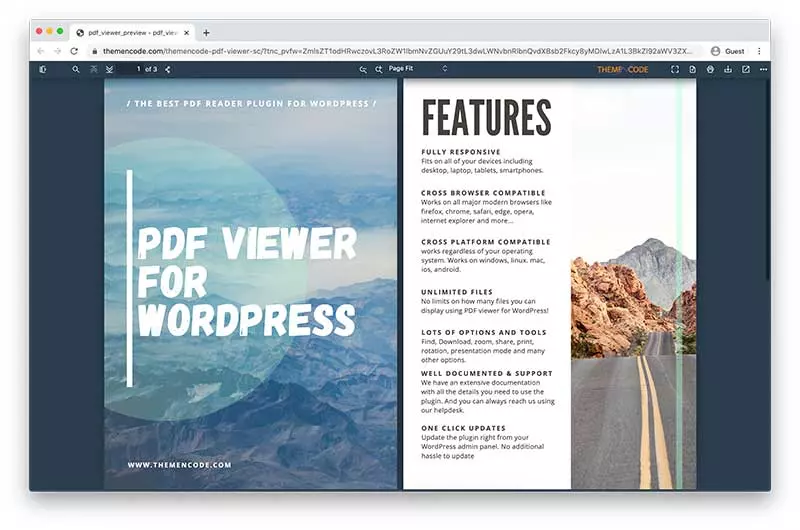Close the pdf_viewer_preview tab

click(x=187, y=33)
